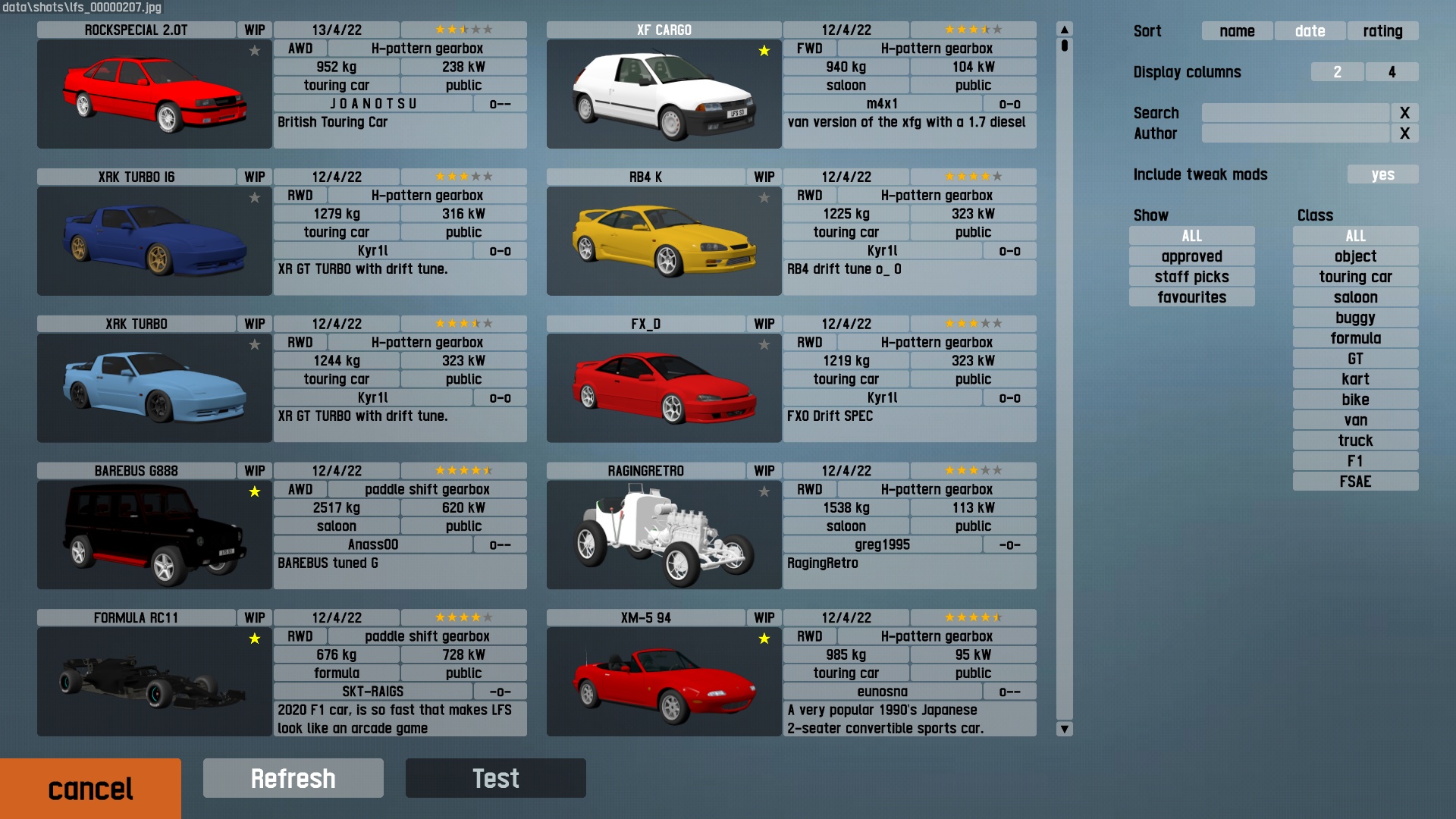Image resolution: width=1456 pixels, height=819 pixels.
Task: Set Display columns to 4
Action: [x=1392, y=72]
